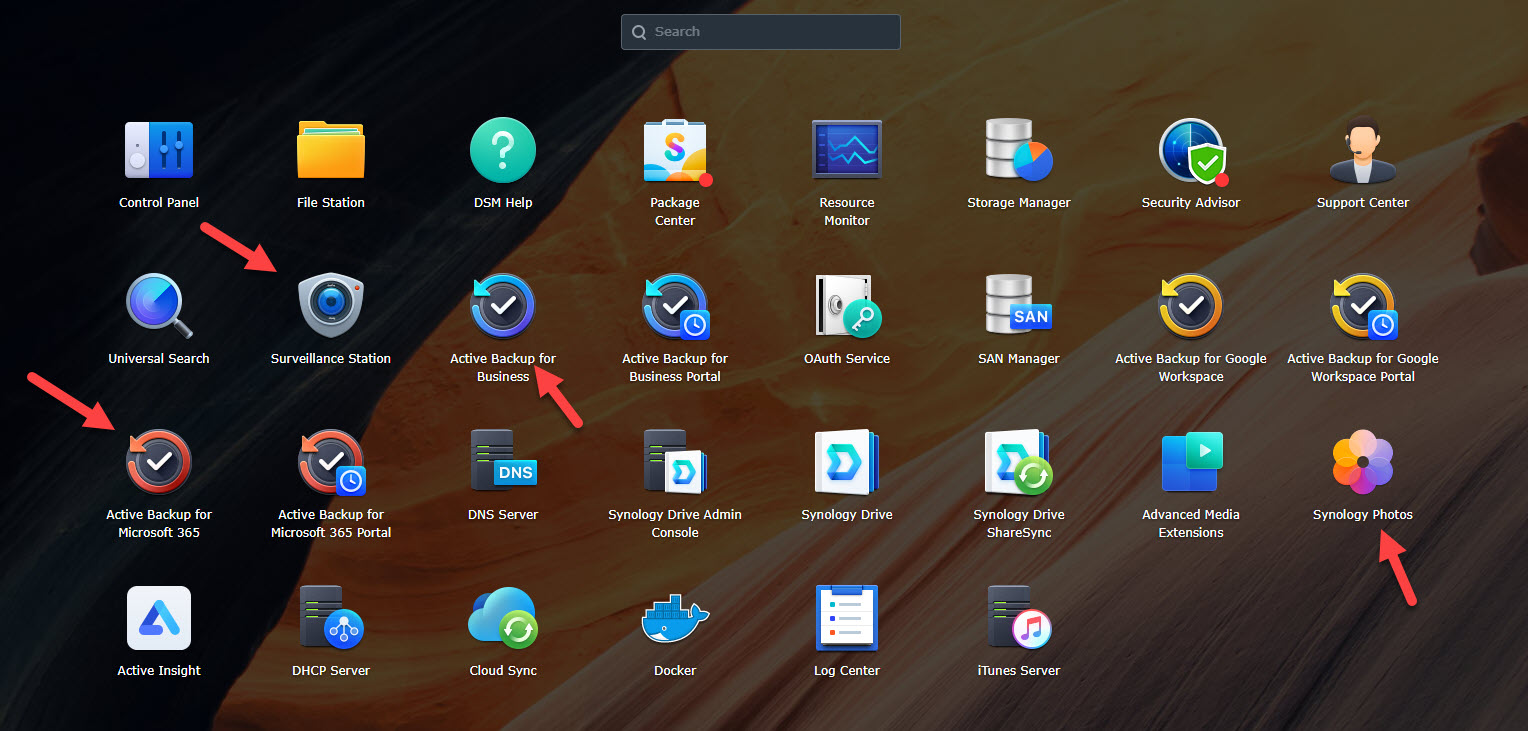Launch SAN Manager
The height and width of the screenshot is (731, 1528).
[1019, 306]
